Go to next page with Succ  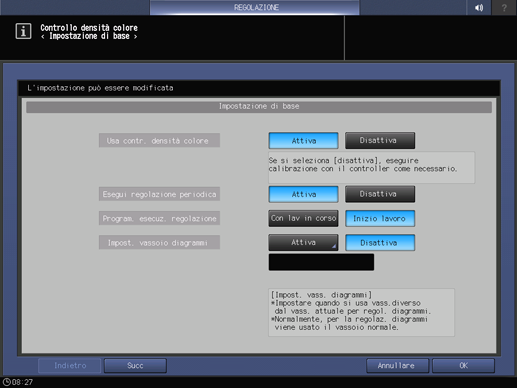[x=135, y=366]
